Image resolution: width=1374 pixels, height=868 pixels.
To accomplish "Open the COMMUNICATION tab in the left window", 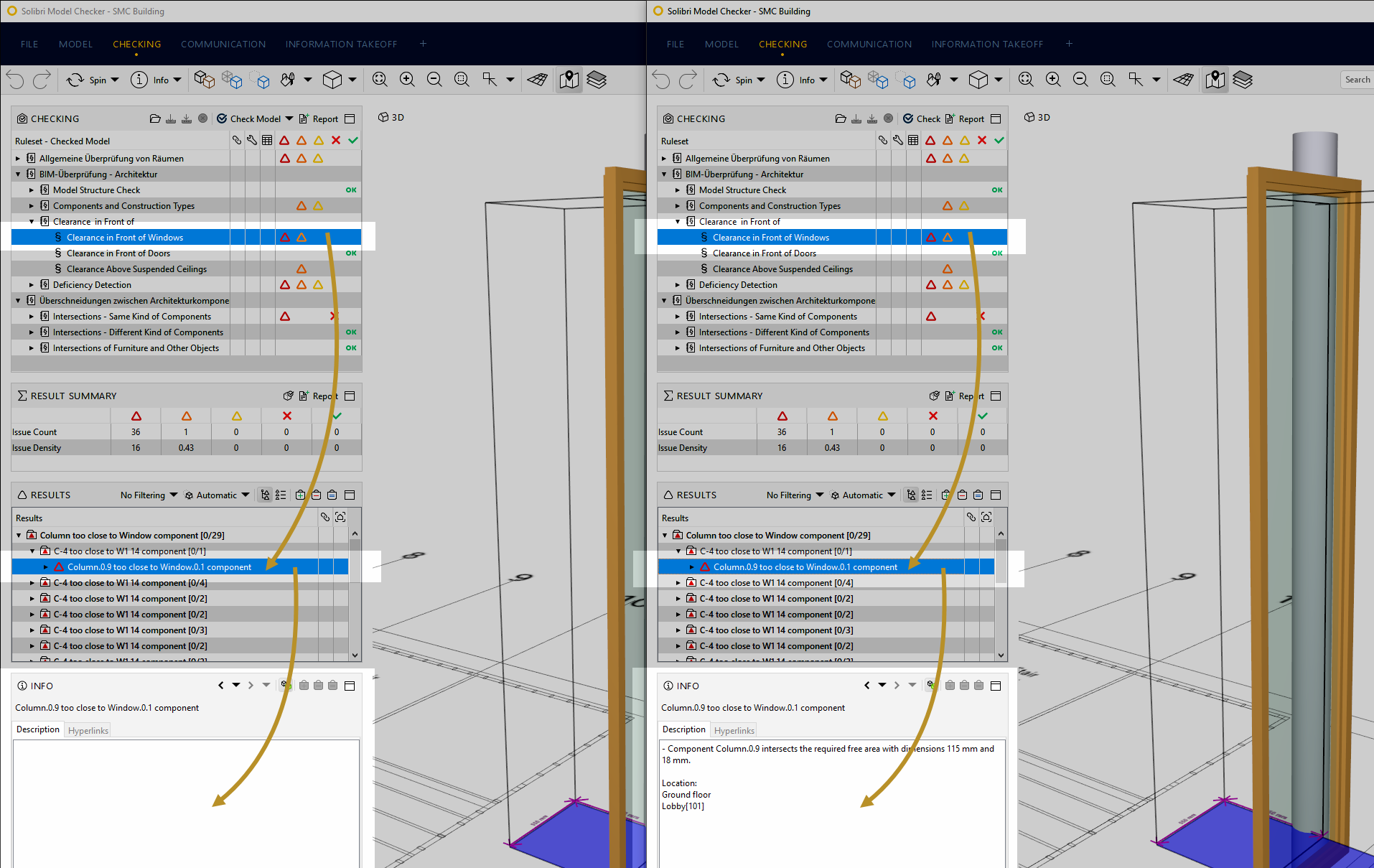I will pos(223,44).
